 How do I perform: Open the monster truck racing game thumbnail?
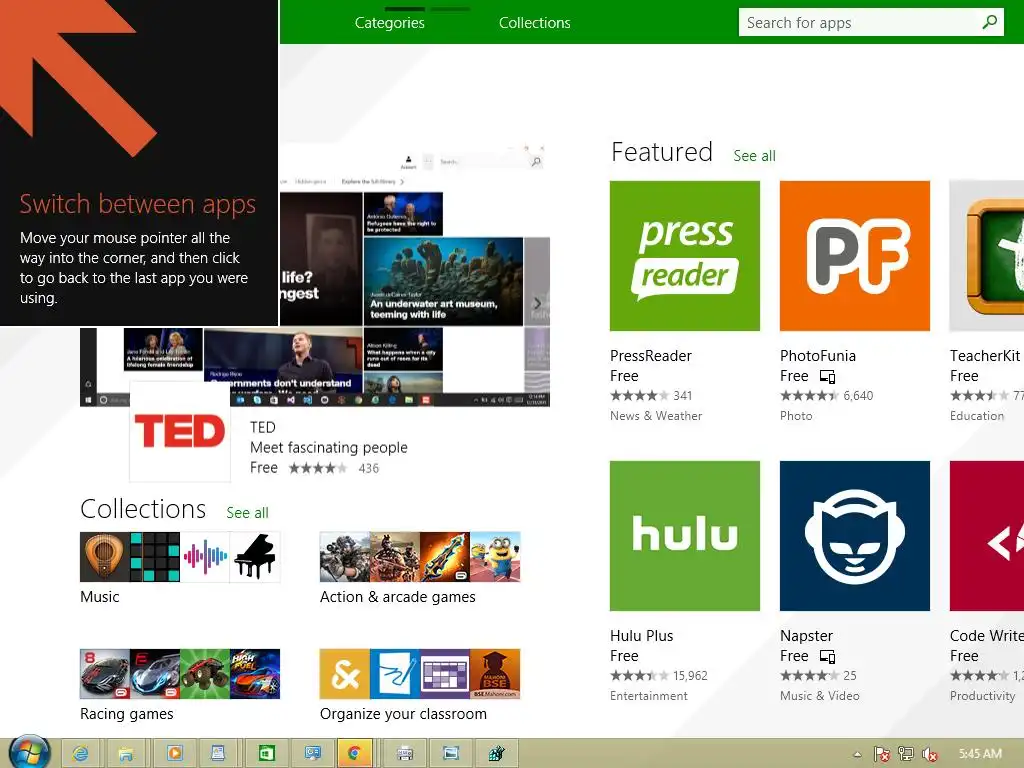click(x=205, y=674)
